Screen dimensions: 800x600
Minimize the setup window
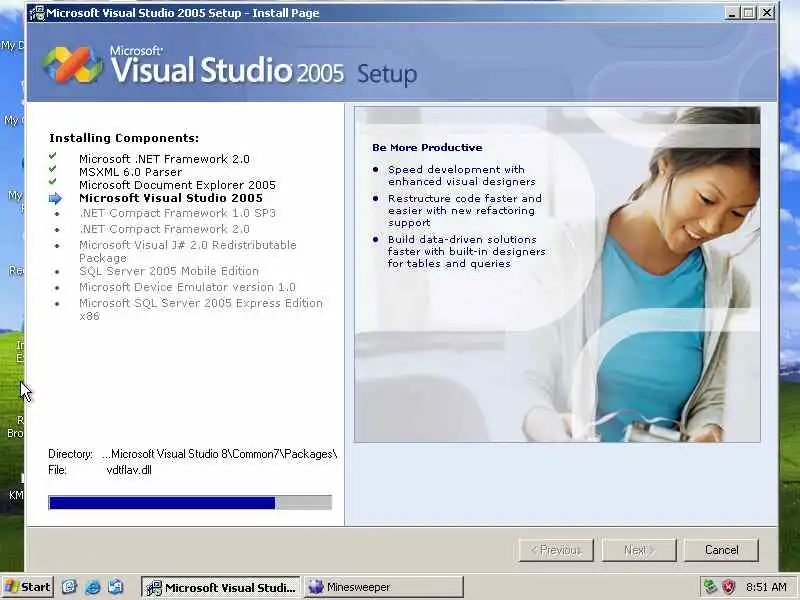coord(732,13)
